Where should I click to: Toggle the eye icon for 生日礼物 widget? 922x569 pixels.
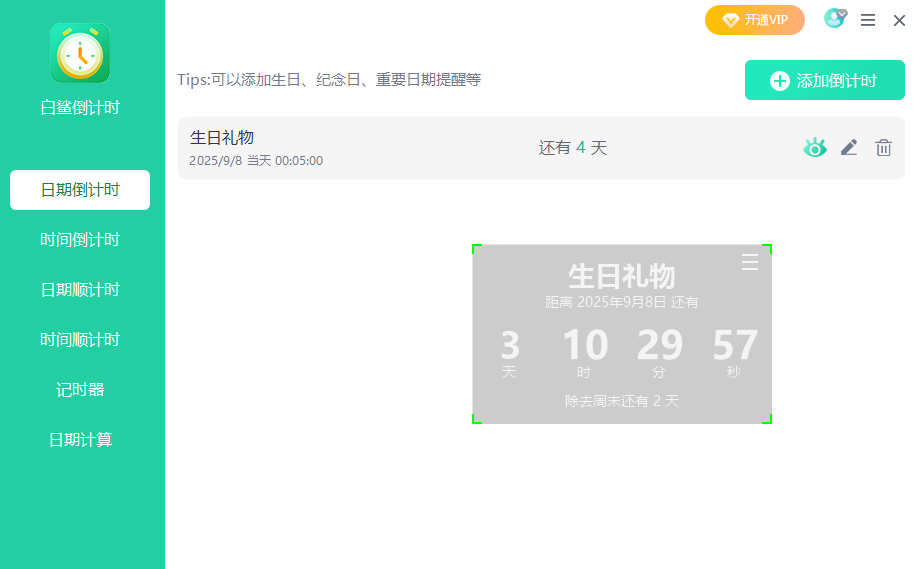tap(815, 148)
